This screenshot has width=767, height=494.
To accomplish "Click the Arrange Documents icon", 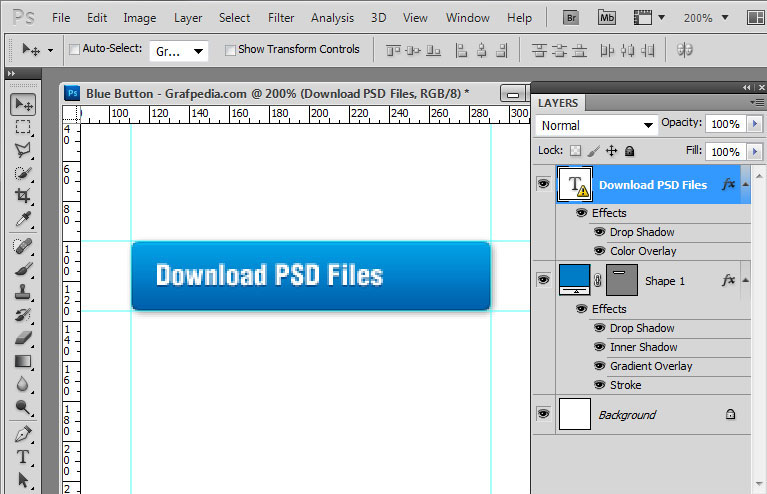I will tap(756, 18).
